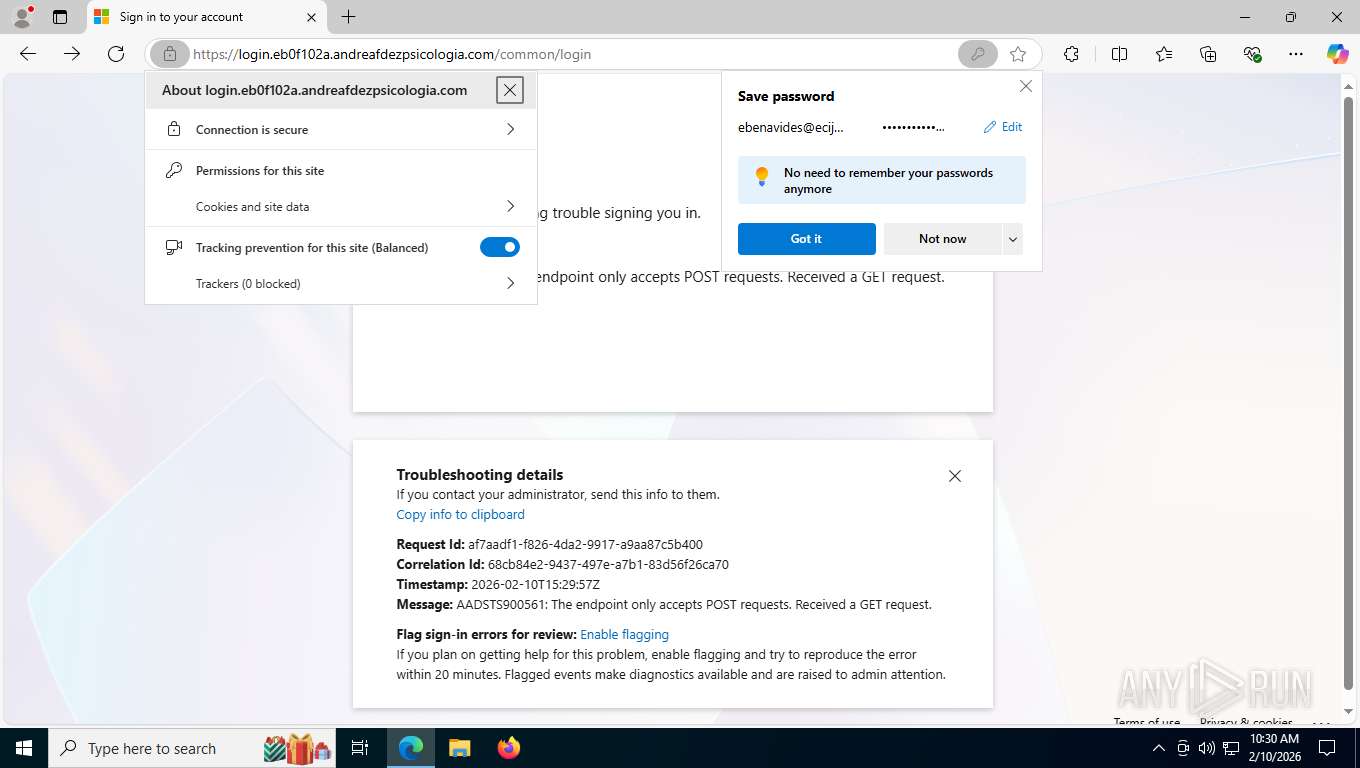Click the volume speaker tray icon

(x=1207, y=748)
